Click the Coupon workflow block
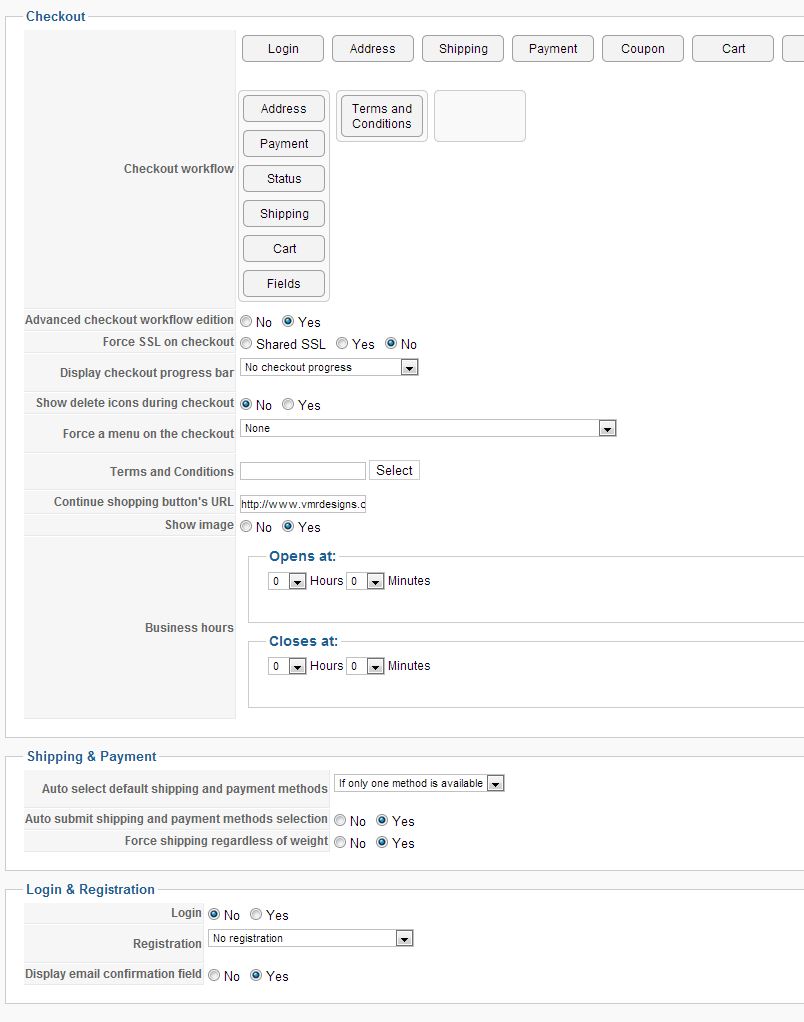This screenshot has width=804, height=1022. (x=643, y=49)
